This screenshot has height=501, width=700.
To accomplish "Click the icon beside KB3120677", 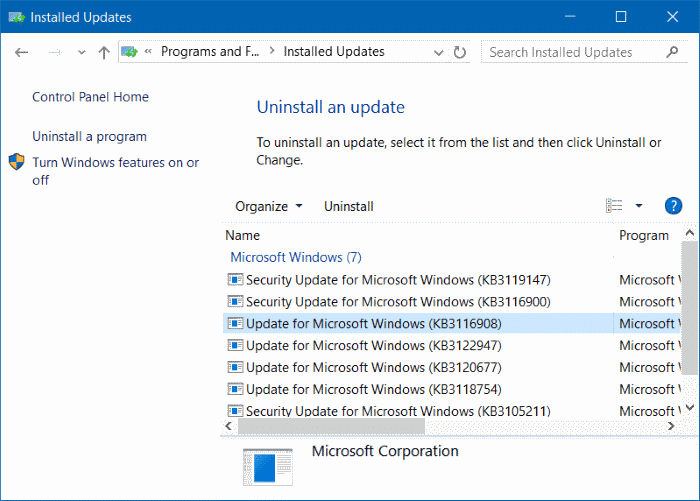I will 235,367.
